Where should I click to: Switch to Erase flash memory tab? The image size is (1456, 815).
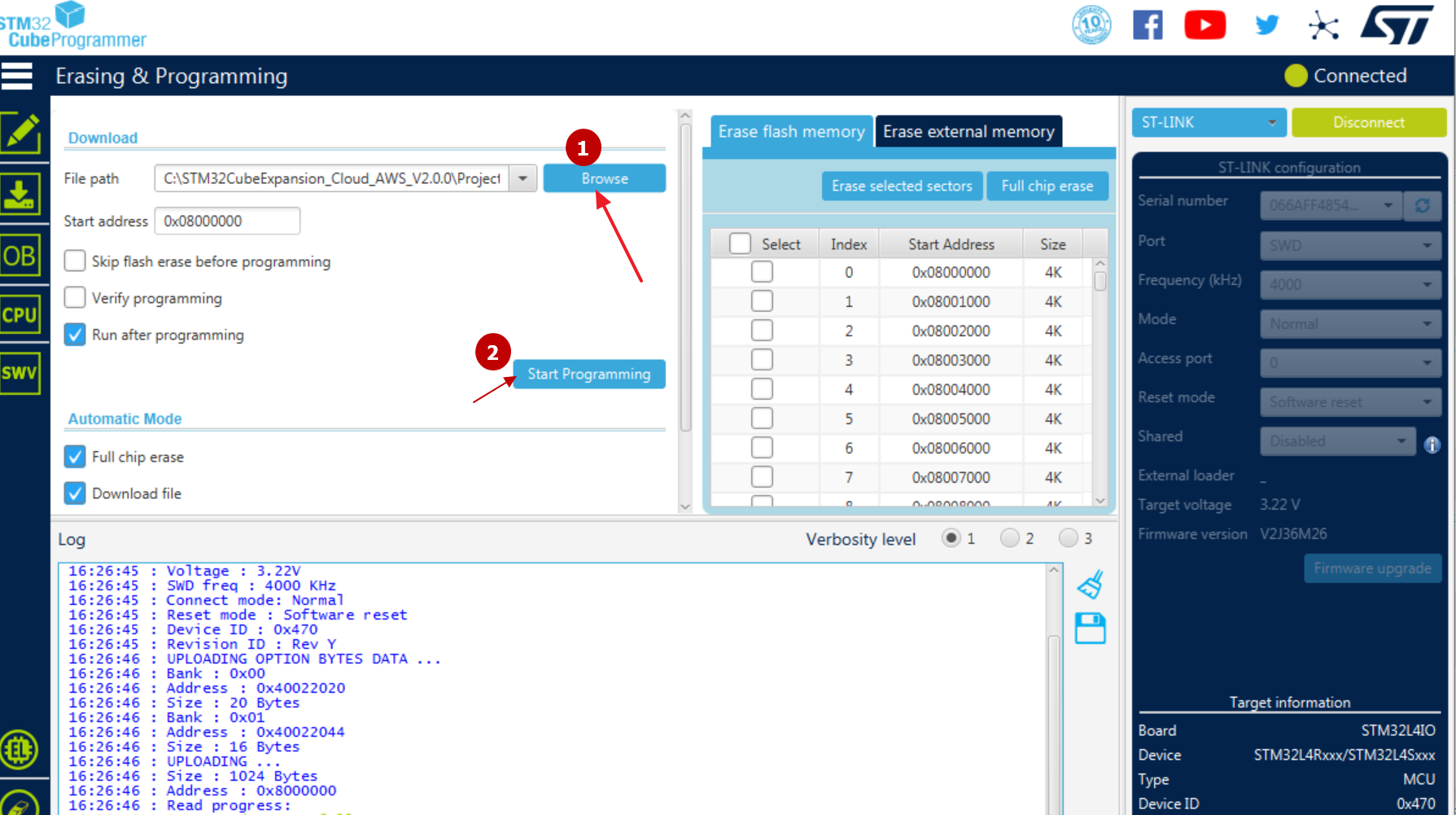pyautogui.click(x=791, y=131)
